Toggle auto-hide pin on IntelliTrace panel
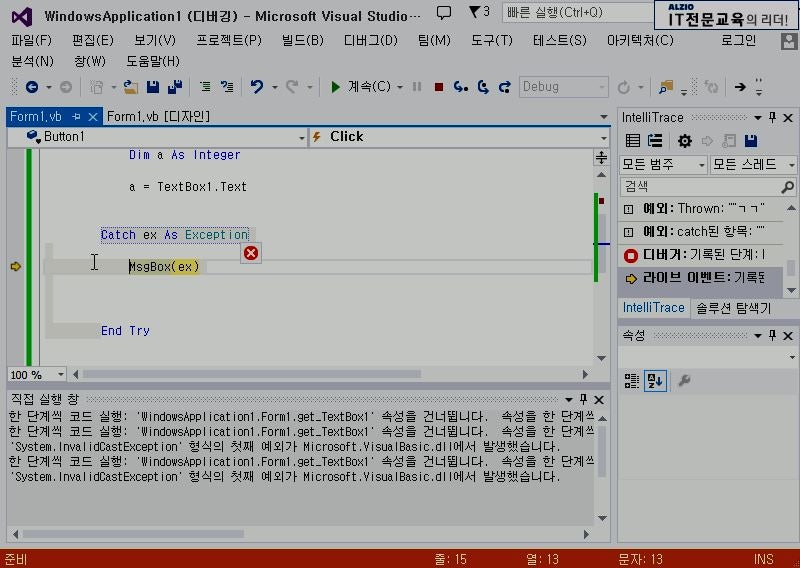The height and width of the screenshot is (568, 800). [772, 118]
